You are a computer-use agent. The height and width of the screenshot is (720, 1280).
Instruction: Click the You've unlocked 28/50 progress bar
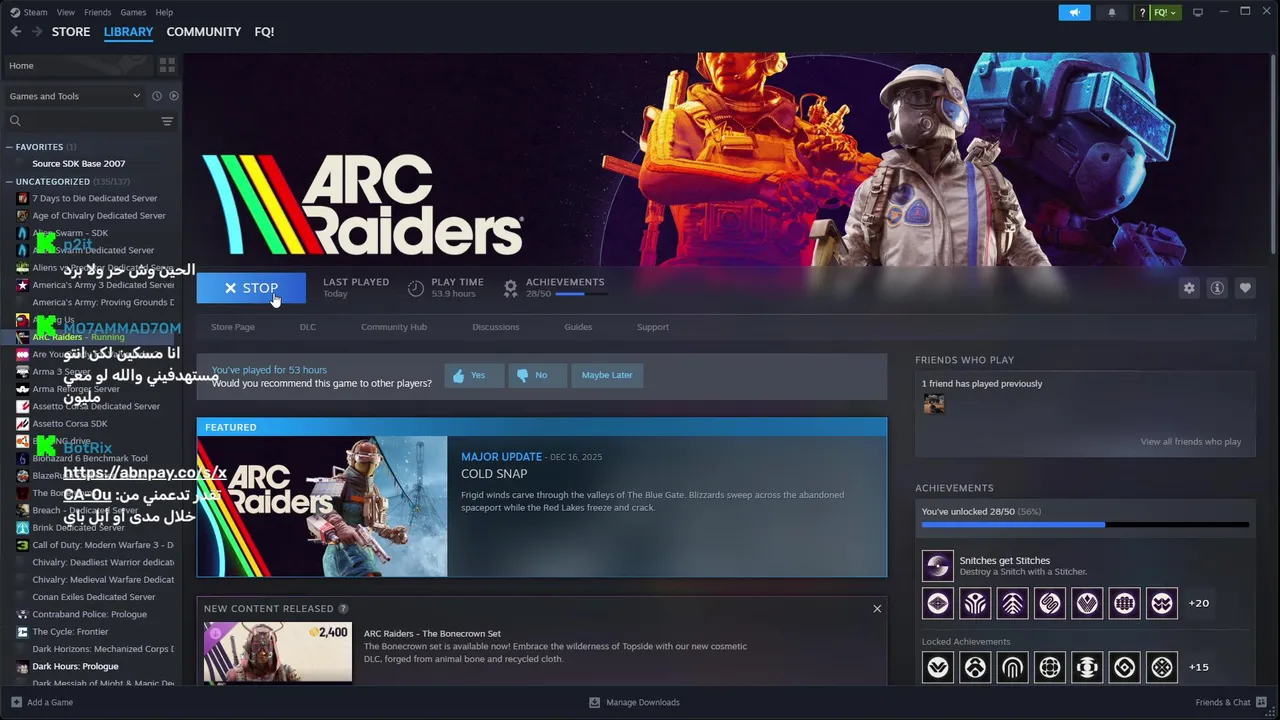tap(1085, 525)
